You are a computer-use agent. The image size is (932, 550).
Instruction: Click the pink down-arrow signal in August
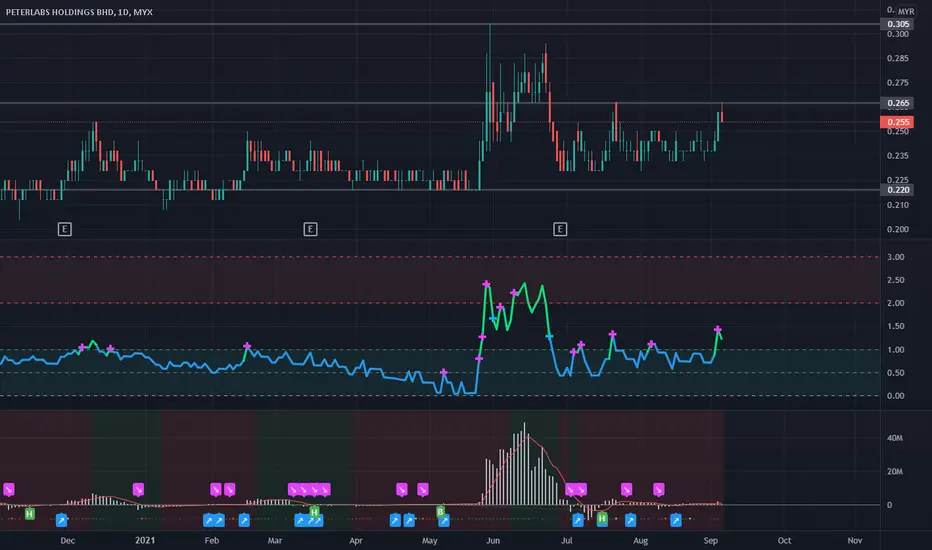[658, 489]
